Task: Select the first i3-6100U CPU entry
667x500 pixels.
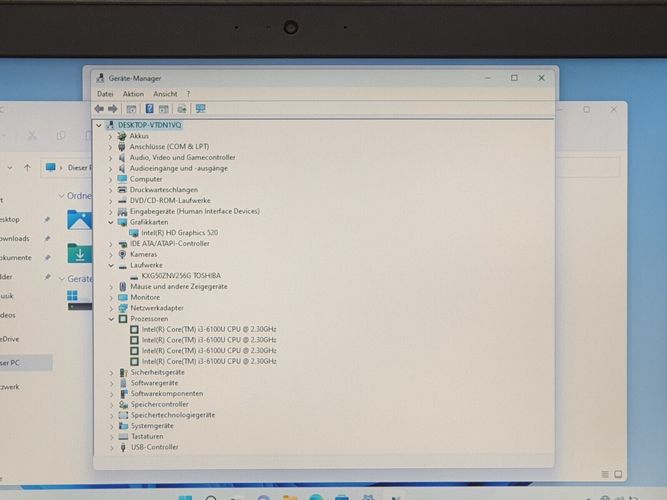Action: click(209, 329)
